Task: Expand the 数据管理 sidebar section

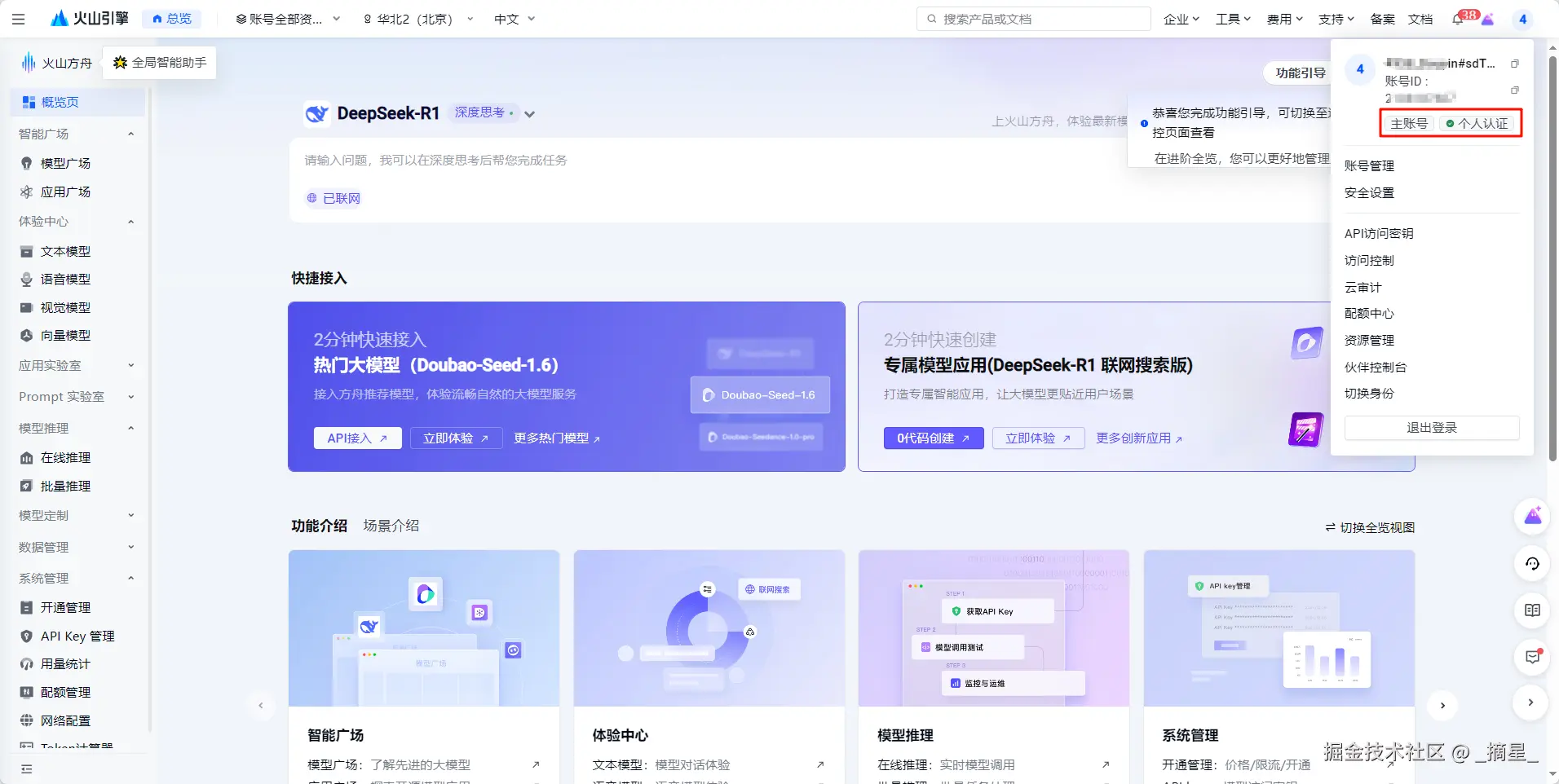Action: (x=130, y=547)
